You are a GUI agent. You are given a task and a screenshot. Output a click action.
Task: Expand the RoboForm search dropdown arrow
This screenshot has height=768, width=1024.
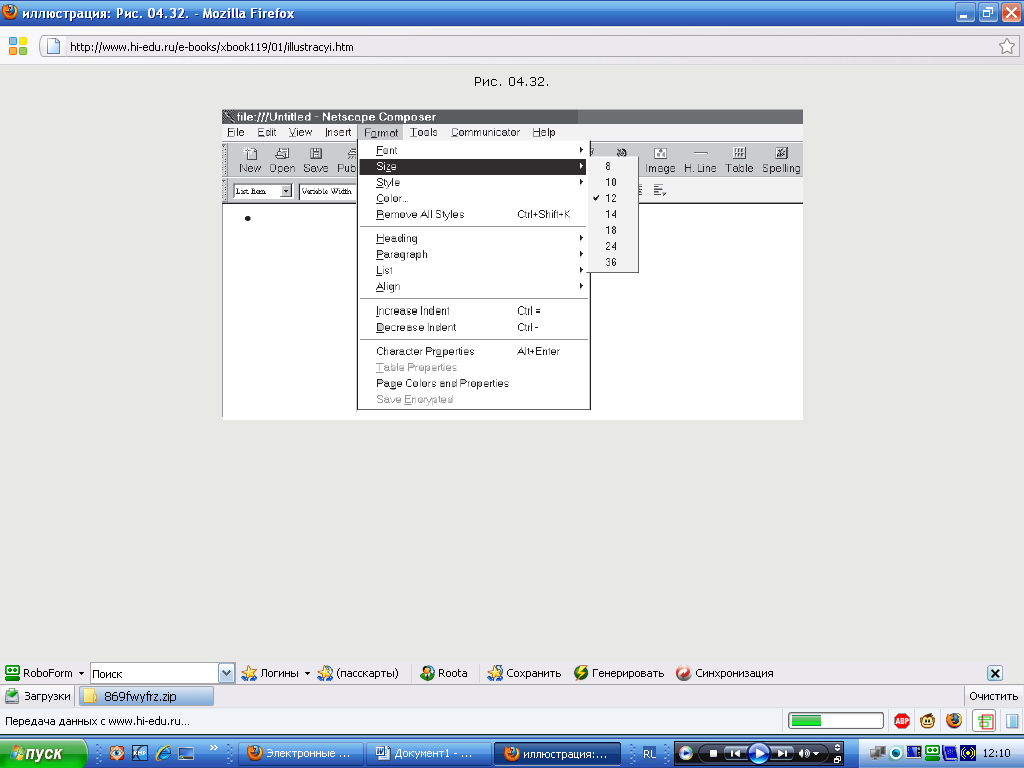click(227, 673)
